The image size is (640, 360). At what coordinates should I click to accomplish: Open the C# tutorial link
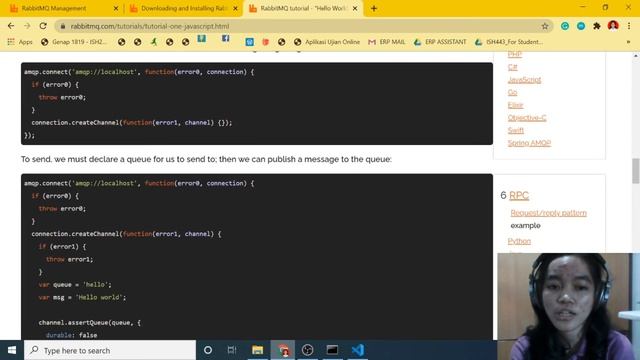click(512, 67)
